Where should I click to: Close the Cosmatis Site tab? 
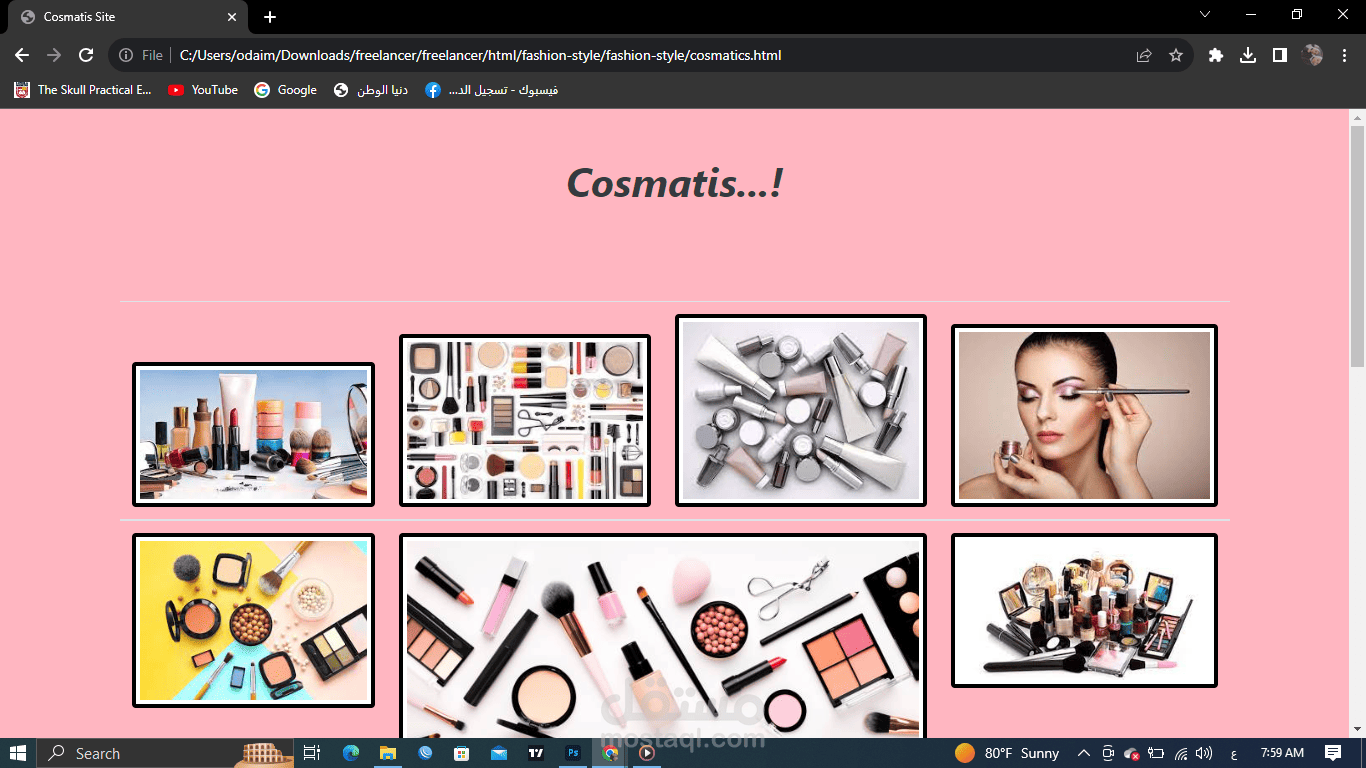tap(232, 17)
